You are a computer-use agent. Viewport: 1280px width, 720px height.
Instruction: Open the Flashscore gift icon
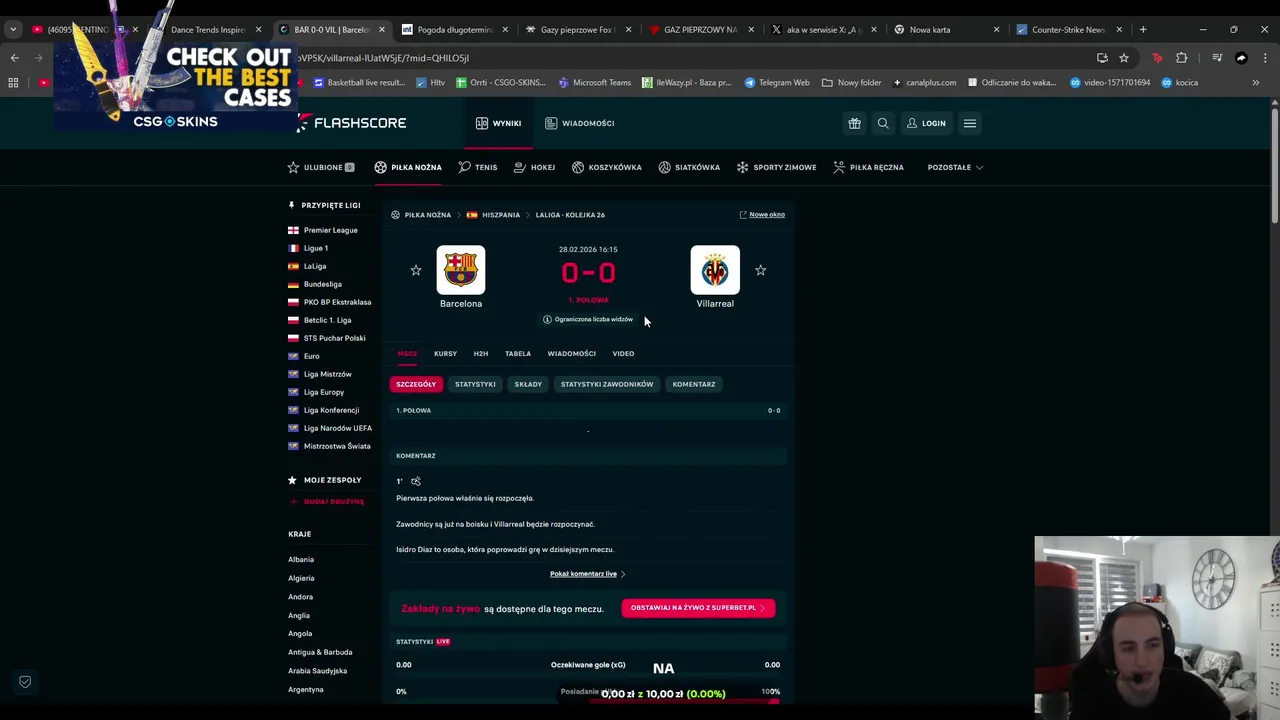[x=854, y=123]
